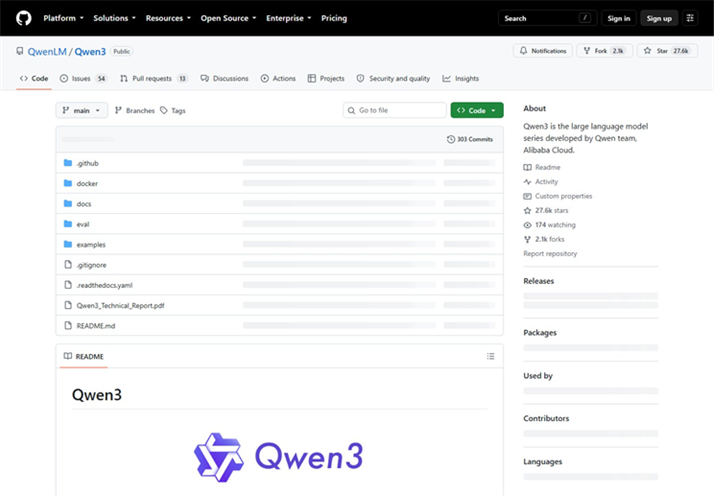Switch to the Pull requests tab
Image resolution: width=714 pixels, height=496 pixels.
point(154,78)
